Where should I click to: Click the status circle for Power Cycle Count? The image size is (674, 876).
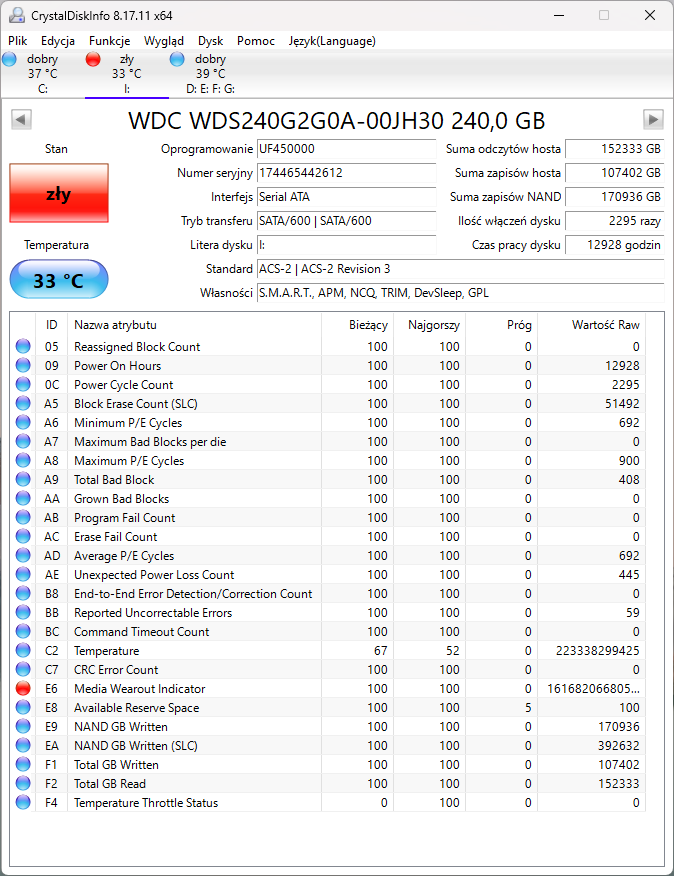tap(23, 384)
